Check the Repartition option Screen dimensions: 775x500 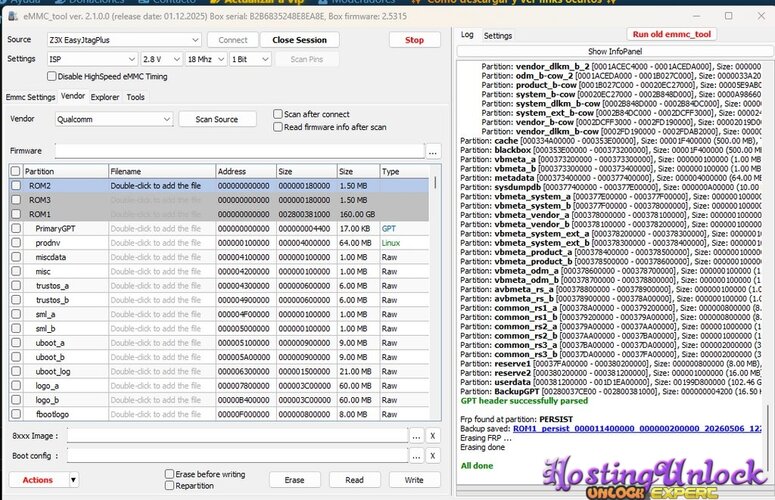(x=169, y=486)
